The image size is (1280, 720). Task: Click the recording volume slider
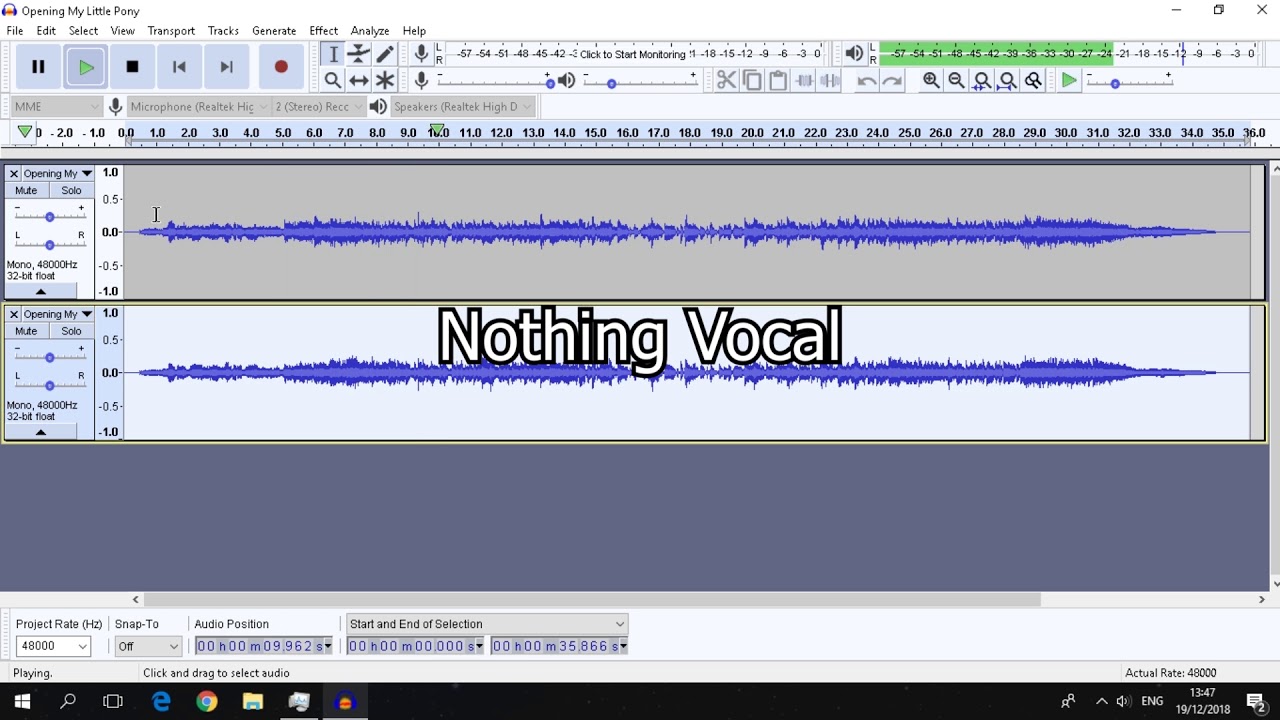click(x=494, y=81)
